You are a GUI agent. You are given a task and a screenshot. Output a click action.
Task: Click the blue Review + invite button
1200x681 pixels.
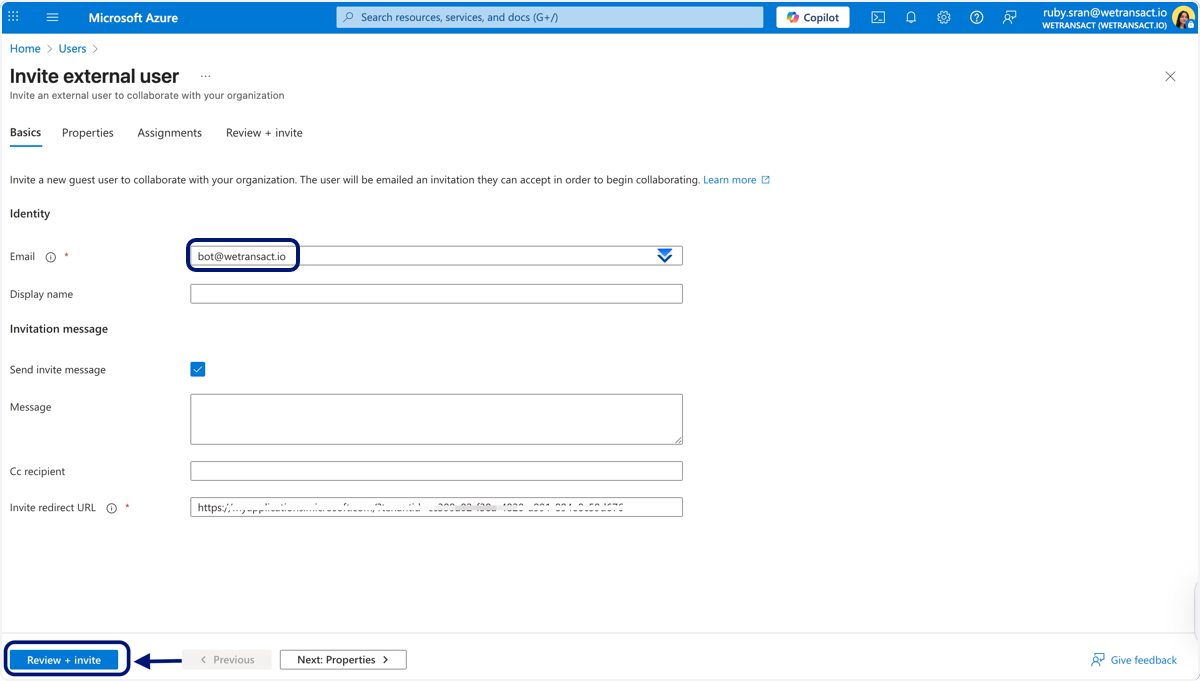[64, 660]
